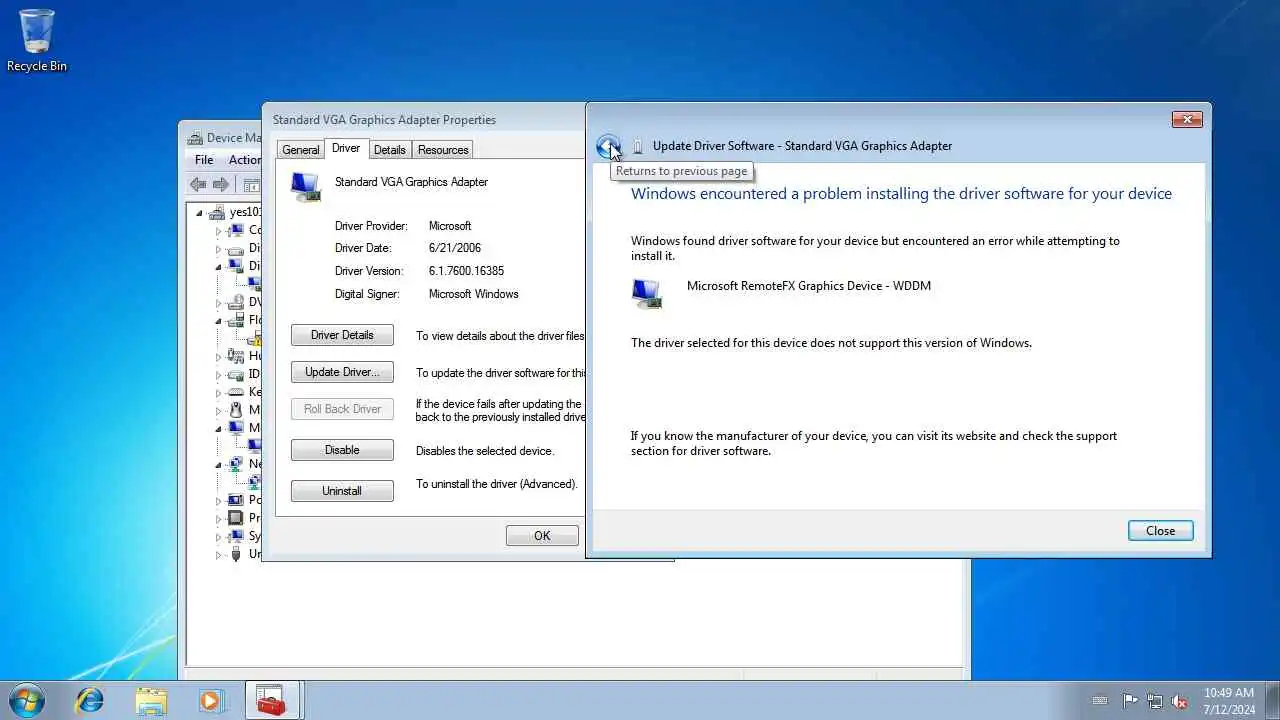The height and width of the screenshot is (720, 1280).
Task: Select the Floppy controllers icon in tree
Action: [x=235, y=320]
